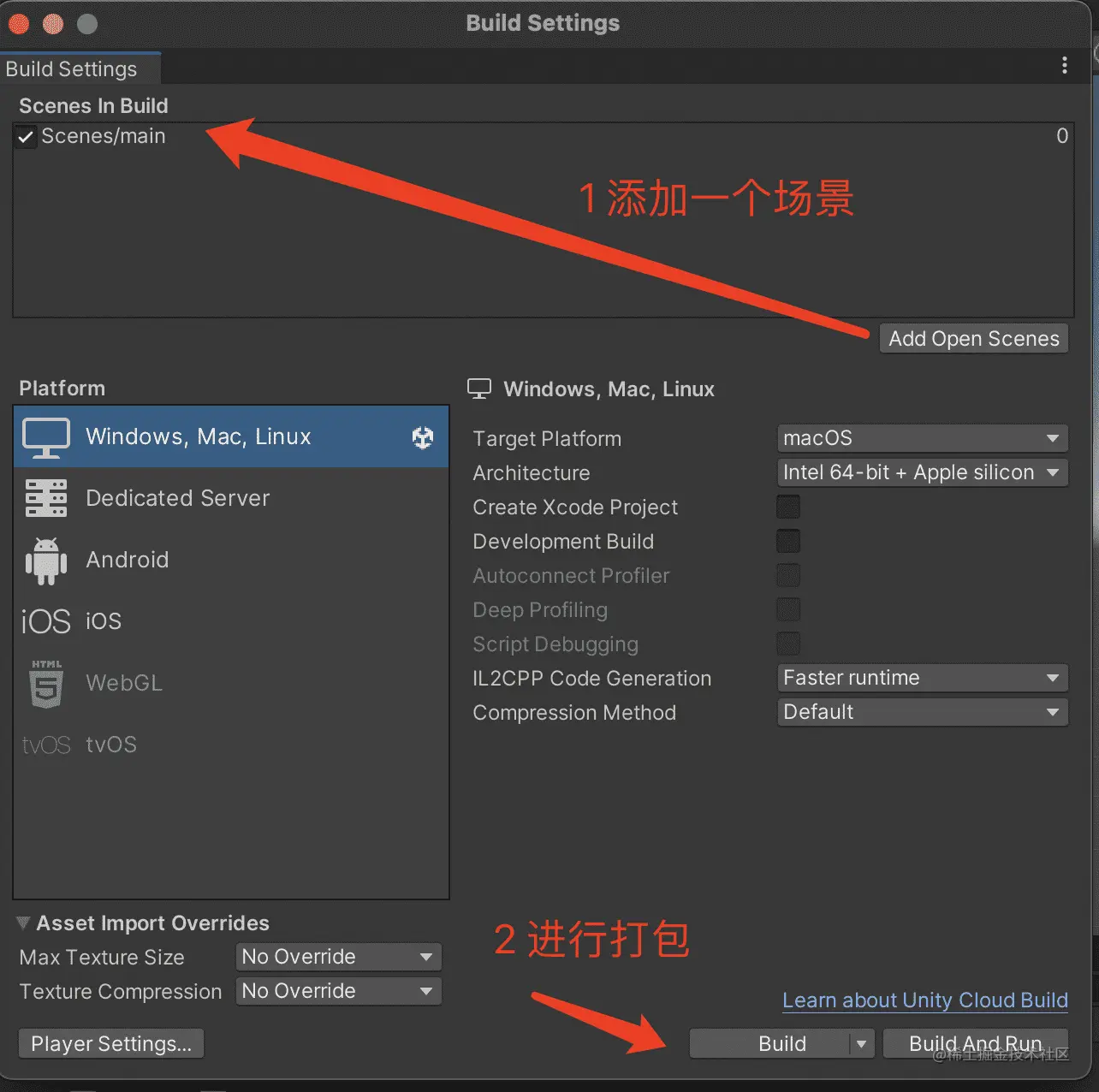
Task: Select tvOS platform
Action: [x=231, y=745]
